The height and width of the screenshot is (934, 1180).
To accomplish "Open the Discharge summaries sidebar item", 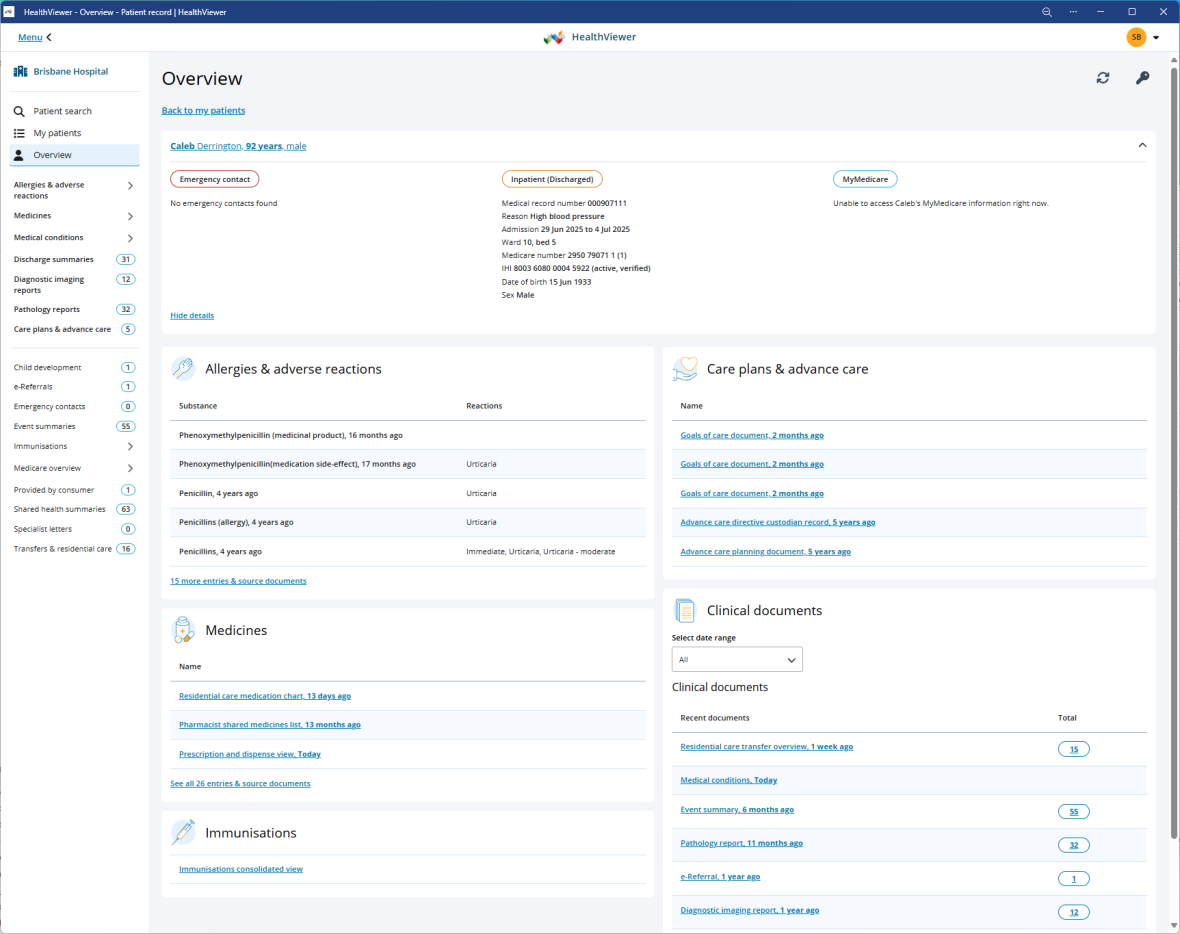I will coord(54,259).
